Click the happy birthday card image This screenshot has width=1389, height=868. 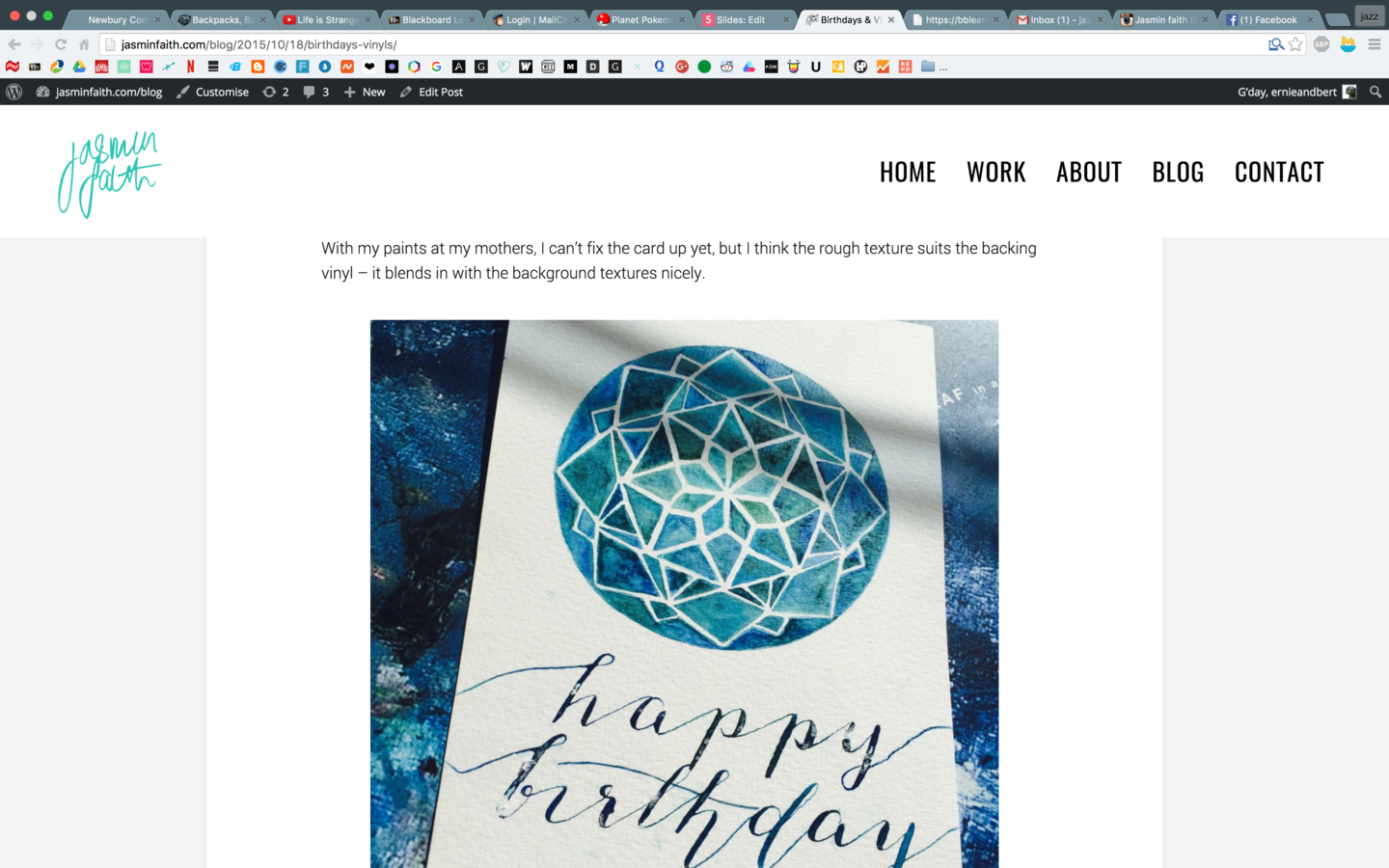click(x=684, y=594)
